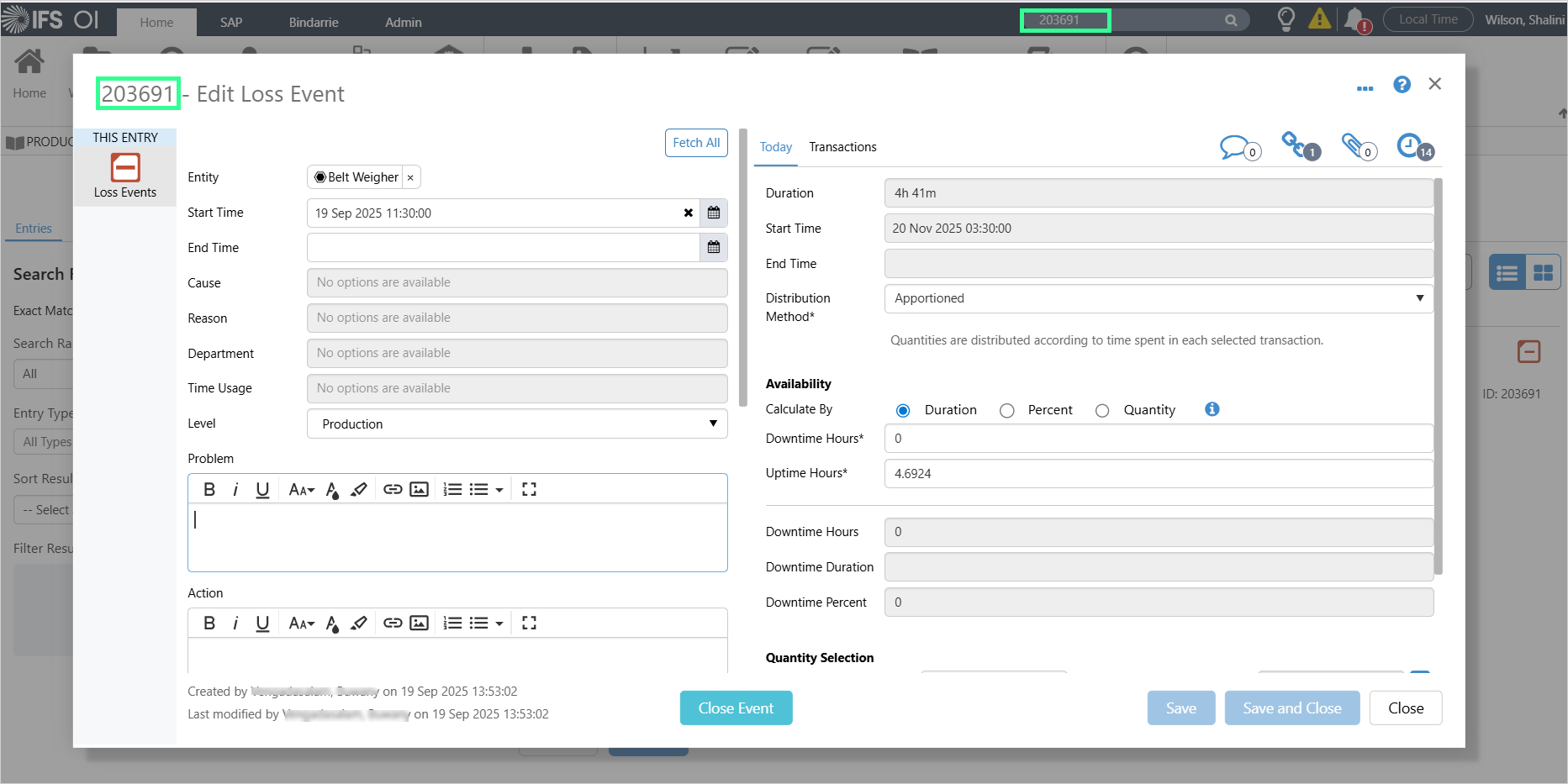Open the Start Time calendar picker
This screenshot has width=1568, height=784.
click(x=714, y=213)
